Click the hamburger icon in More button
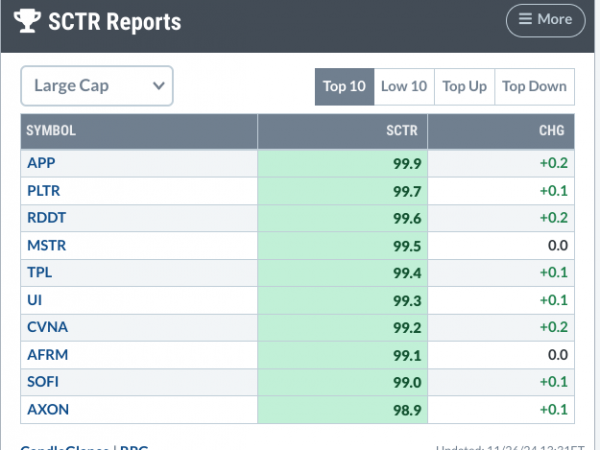600x450 pixels. tap(525, 19)
